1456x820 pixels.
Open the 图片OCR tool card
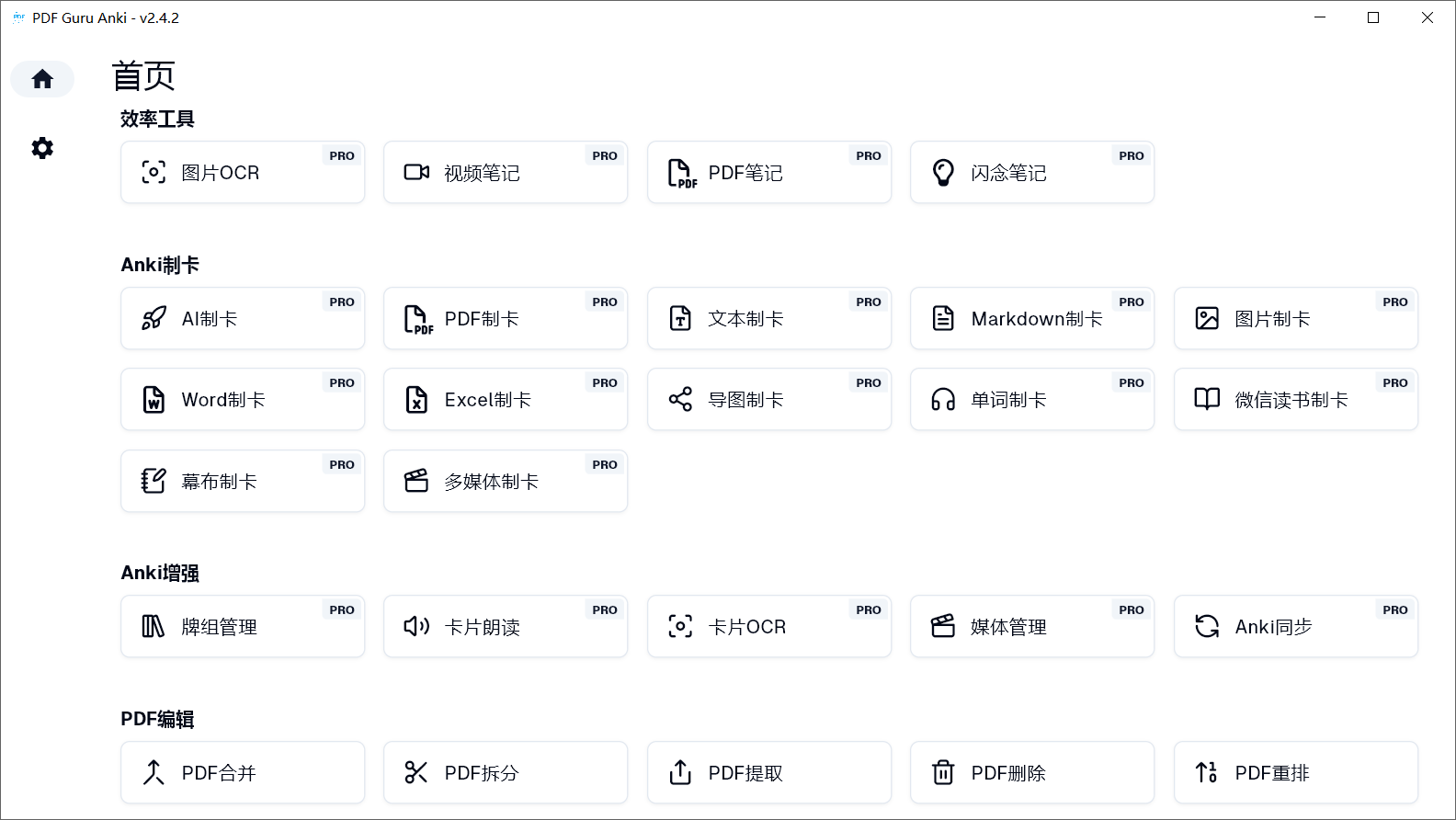[x=243, y=172]
